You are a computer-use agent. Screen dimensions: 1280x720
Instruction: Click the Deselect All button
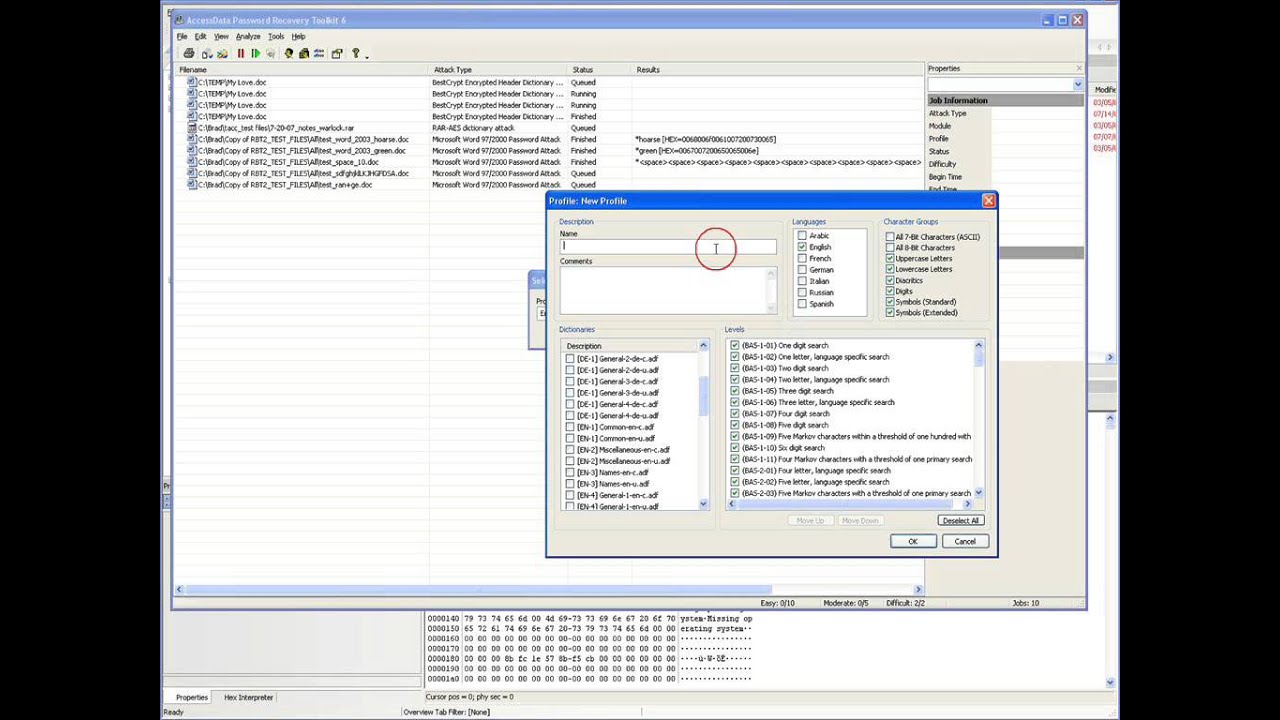(960, 520)
